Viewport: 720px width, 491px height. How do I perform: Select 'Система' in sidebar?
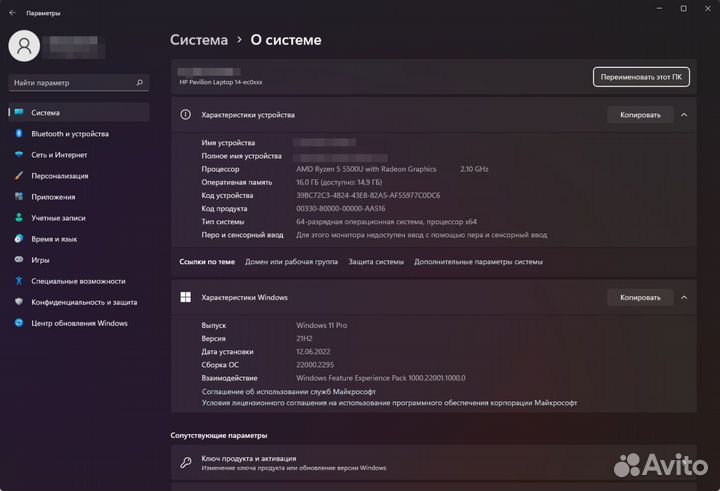[79, 113]
